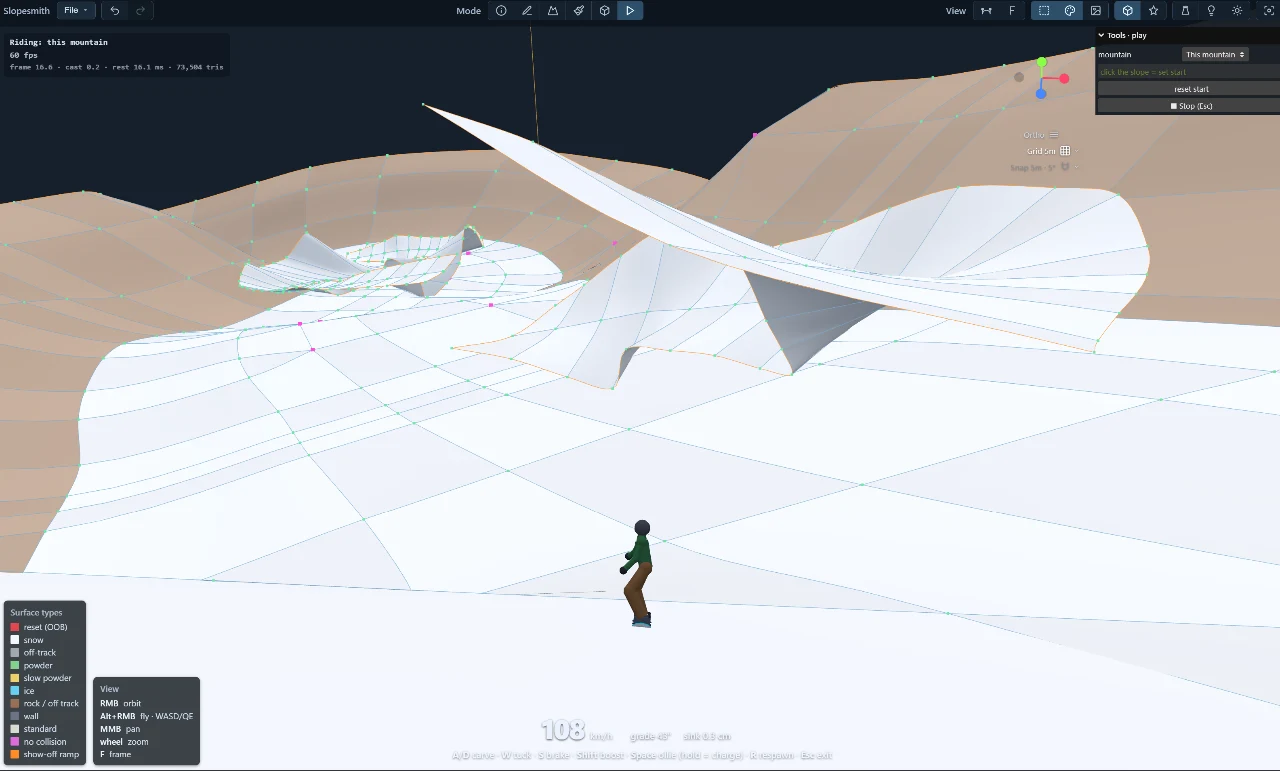Select the paint brush mode

coord(579,11)
